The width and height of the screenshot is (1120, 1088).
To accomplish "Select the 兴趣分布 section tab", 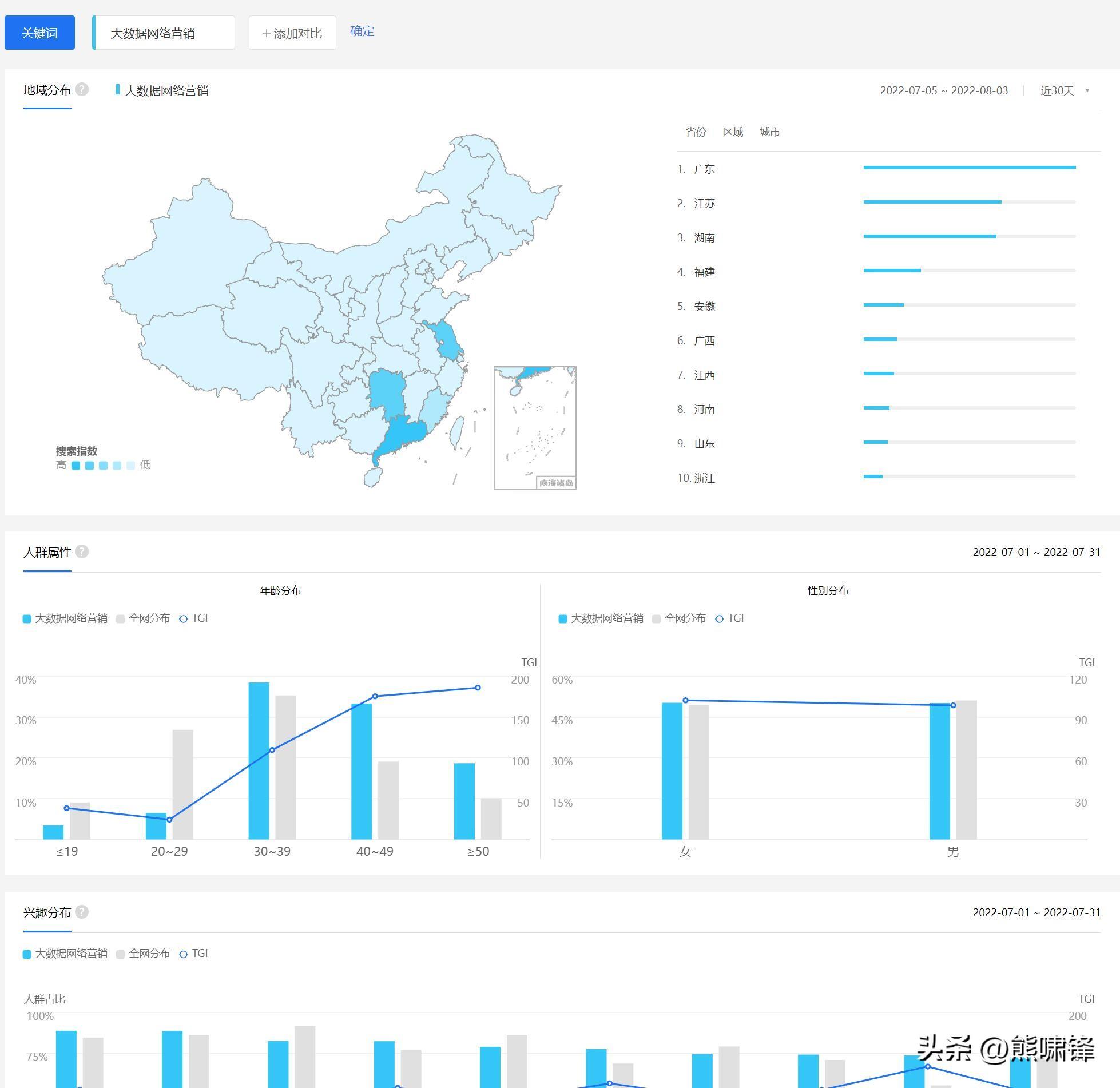I will [x=47, y=913].
